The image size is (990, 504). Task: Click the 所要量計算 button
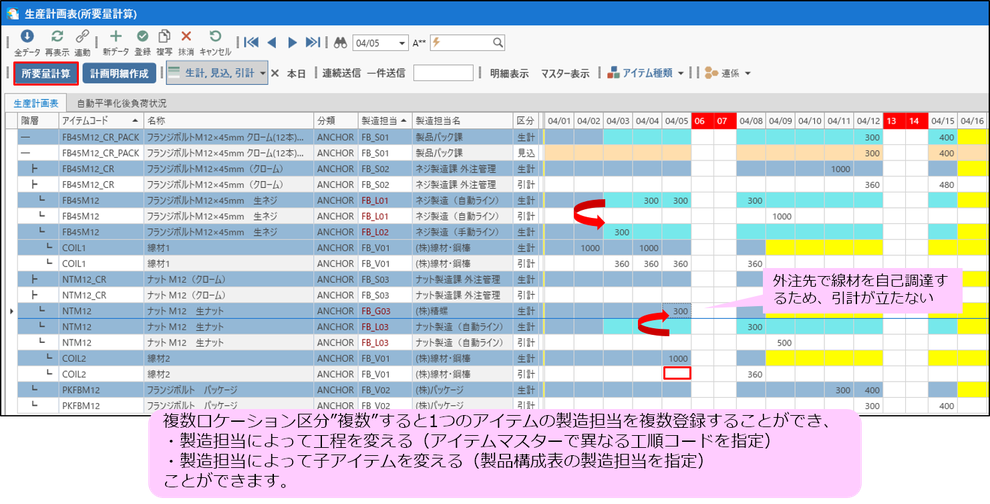click(x=46, y=74)
